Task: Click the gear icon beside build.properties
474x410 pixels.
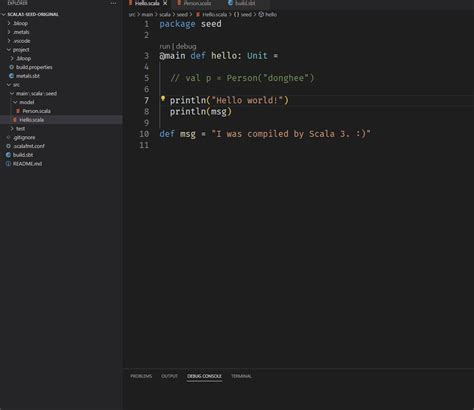Action: coord(11,67)
